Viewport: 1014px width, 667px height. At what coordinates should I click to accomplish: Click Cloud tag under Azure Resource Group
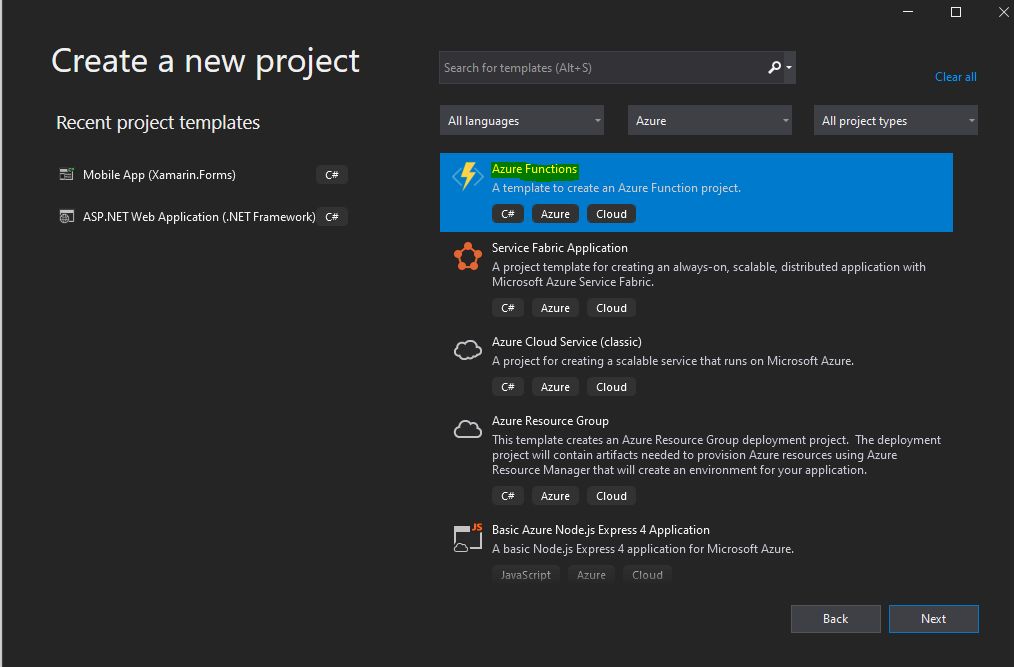point(611,496)
